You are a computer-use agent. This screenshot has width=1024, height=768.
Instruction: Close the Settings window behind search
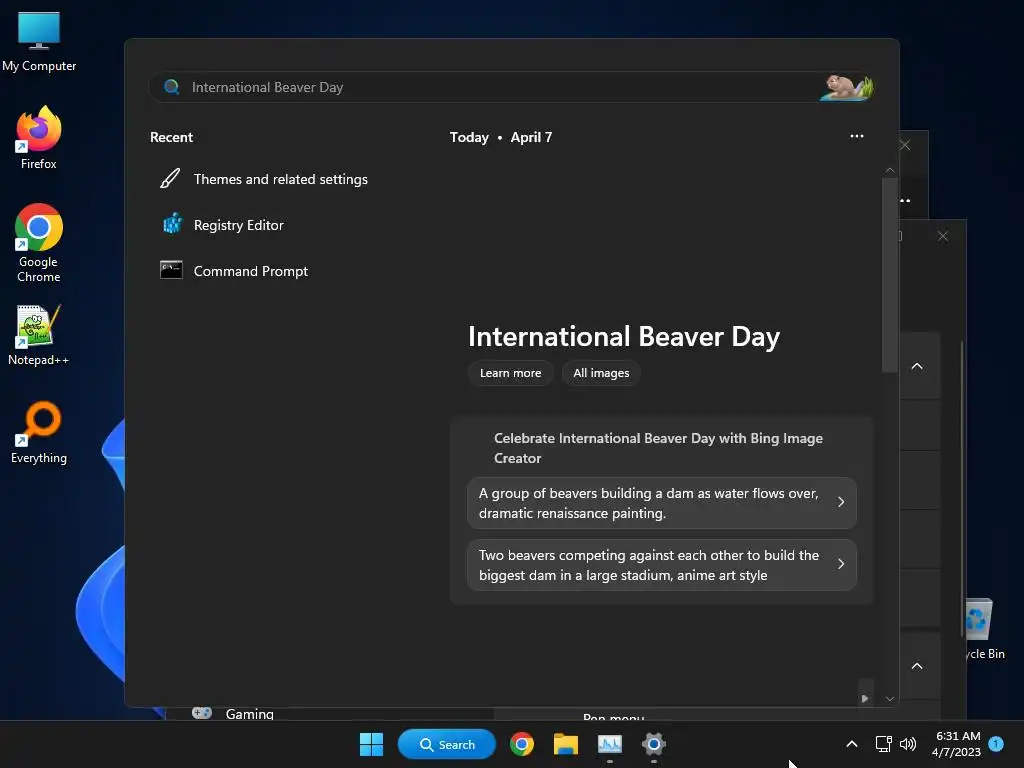[942, 235]
